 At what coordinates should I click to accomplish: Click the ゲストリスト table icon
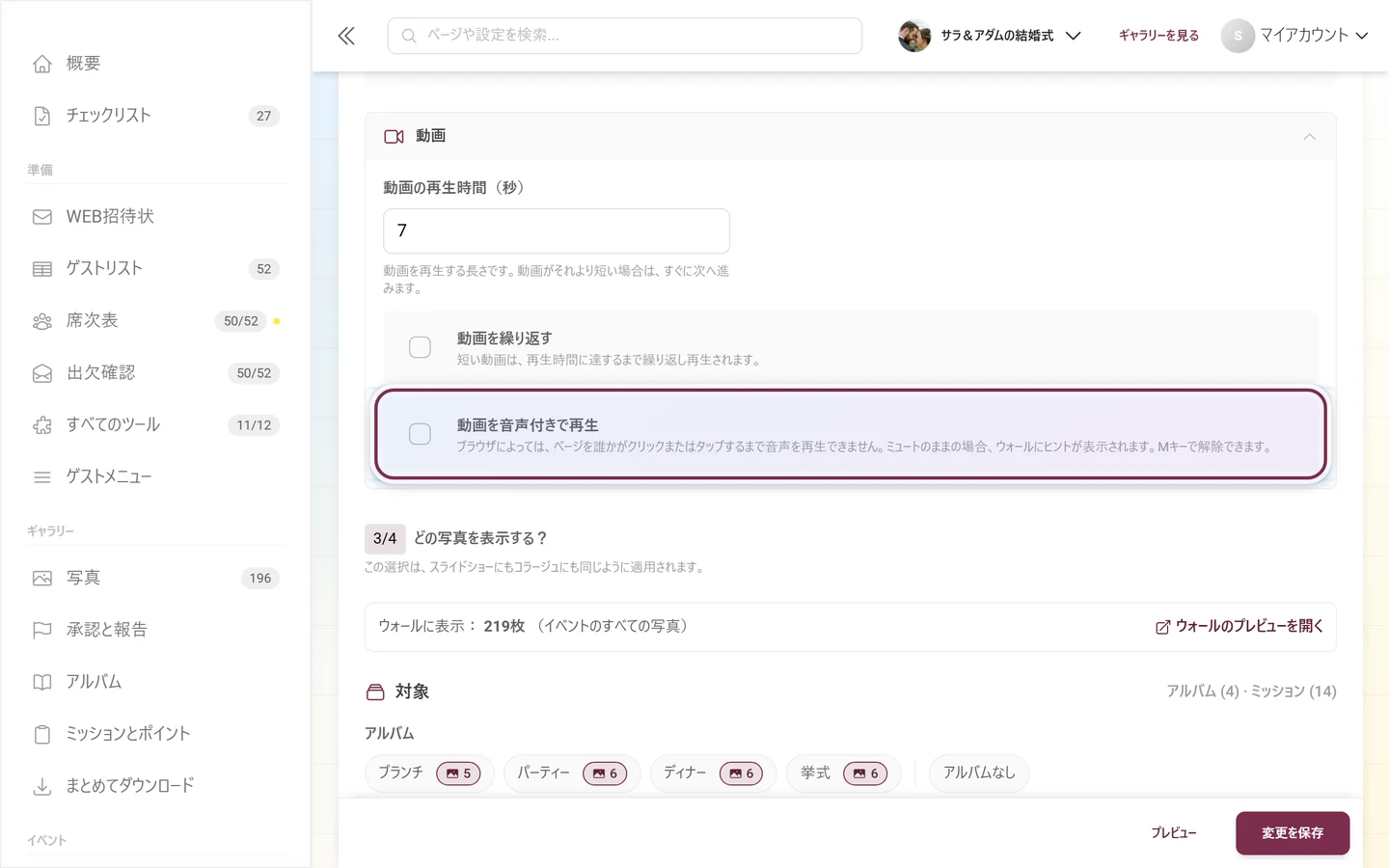tap(42, 269)
